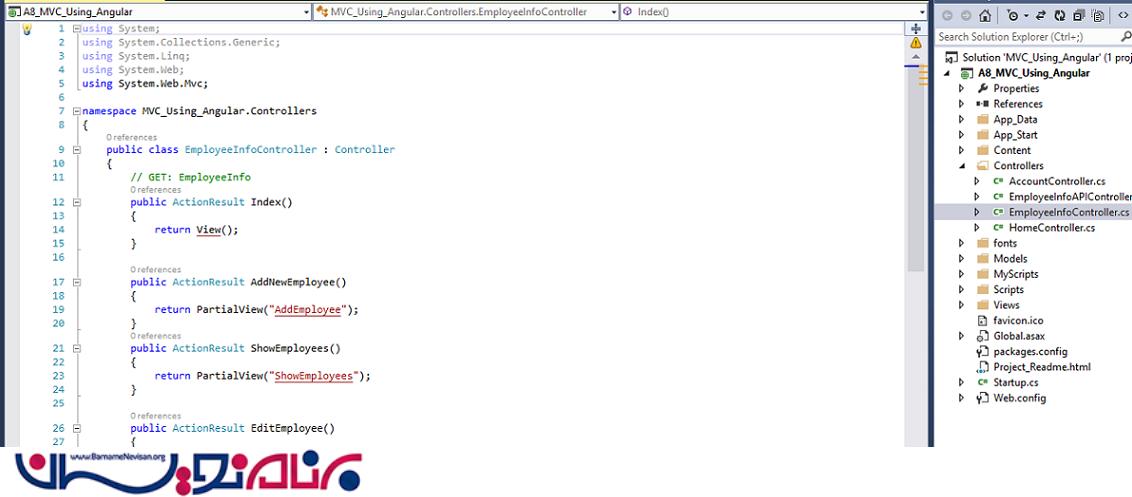1132x497 pixels.
Task: Toggle the Show All Files icon
Action: (x=1098, y=15)
